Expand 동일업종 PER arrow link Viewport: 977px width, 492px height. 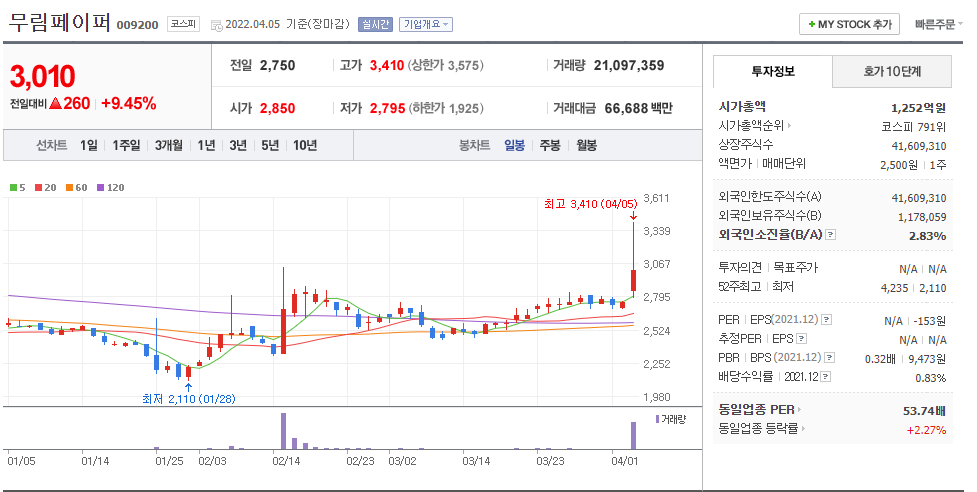tap(799, 410)
